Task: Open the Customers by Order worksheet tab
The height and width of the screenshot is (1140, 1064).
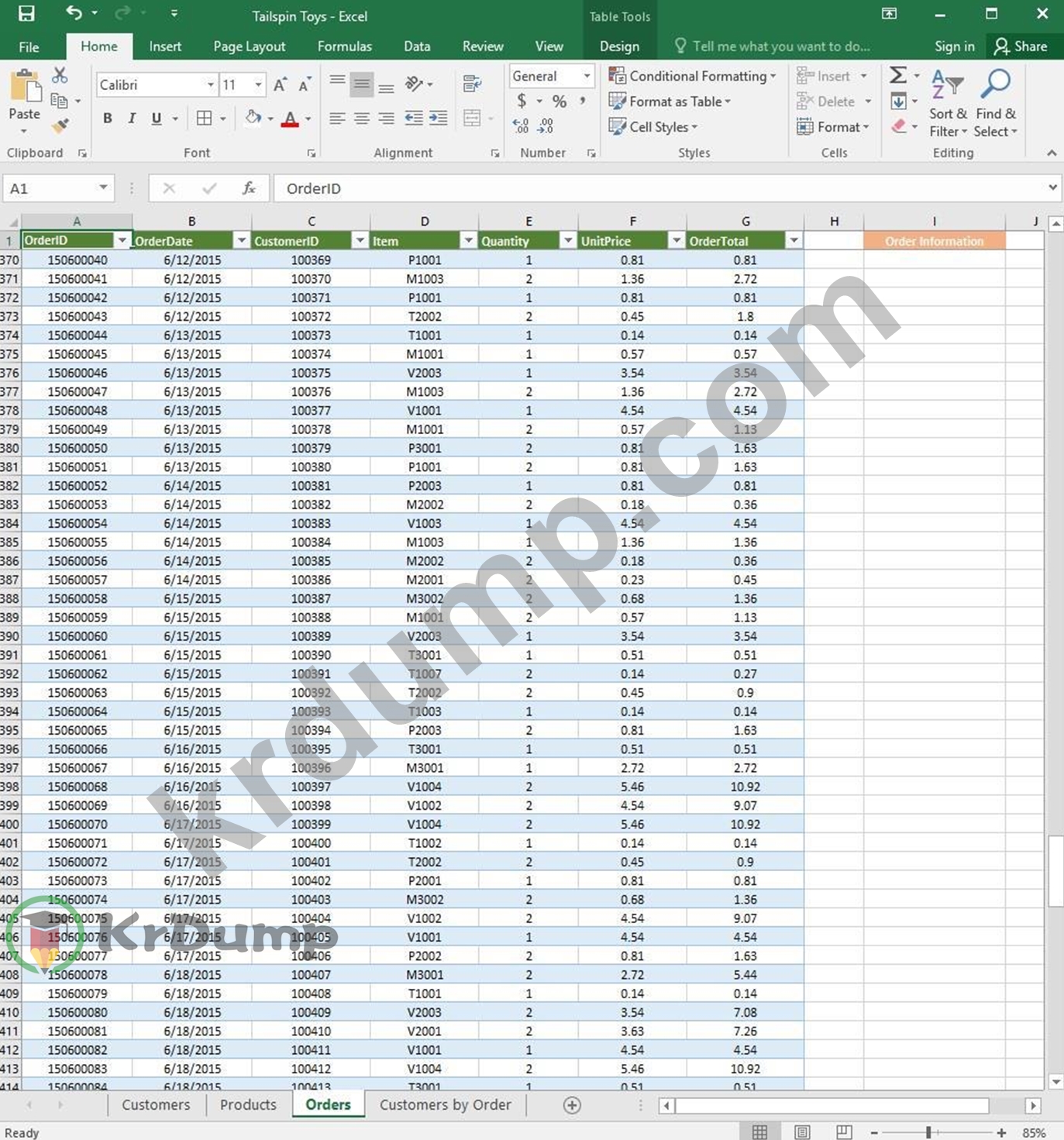Action: click(x=446, y=1105)
